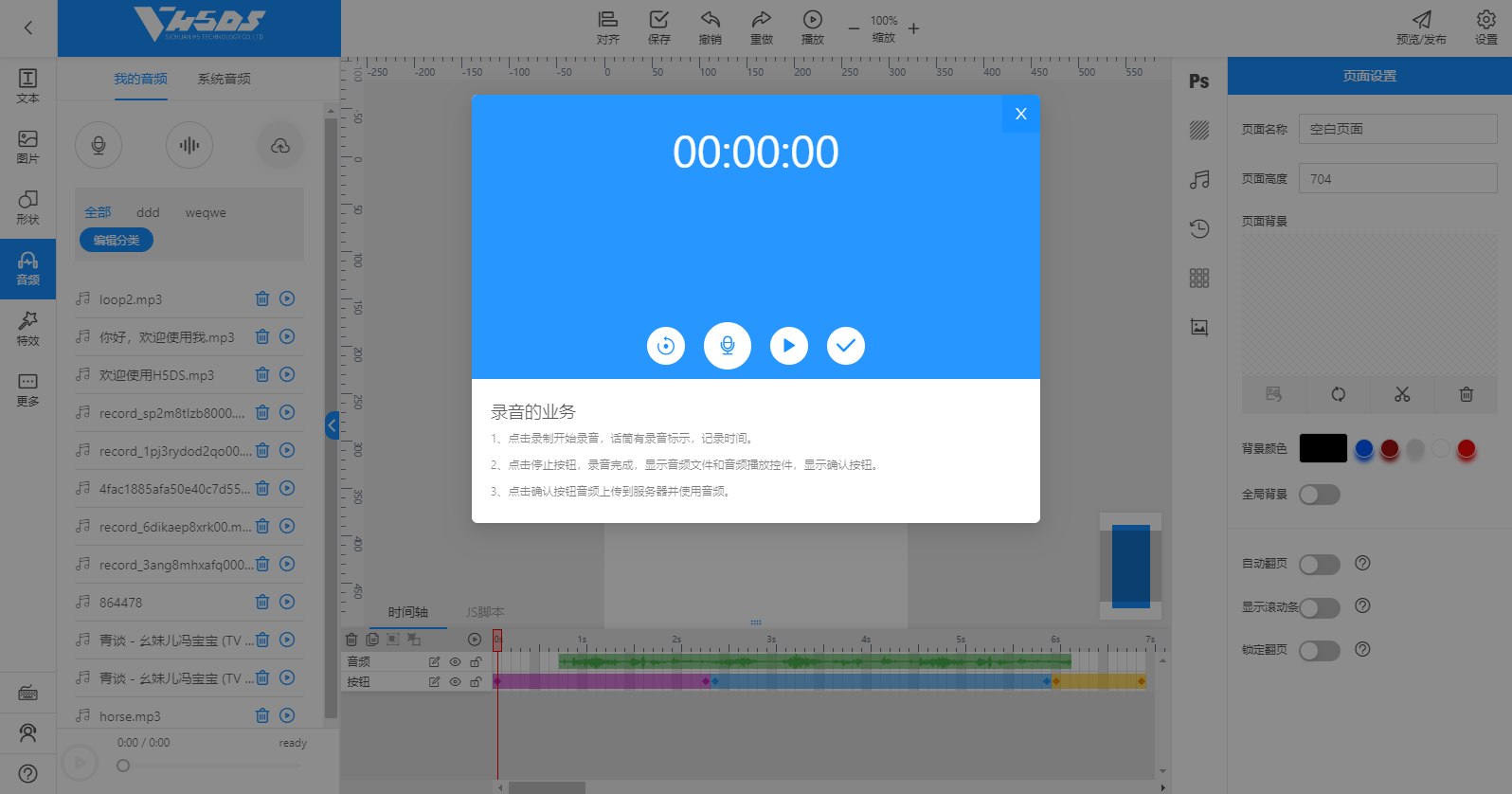Pick the black background color swatch

tap(1323, 448)
